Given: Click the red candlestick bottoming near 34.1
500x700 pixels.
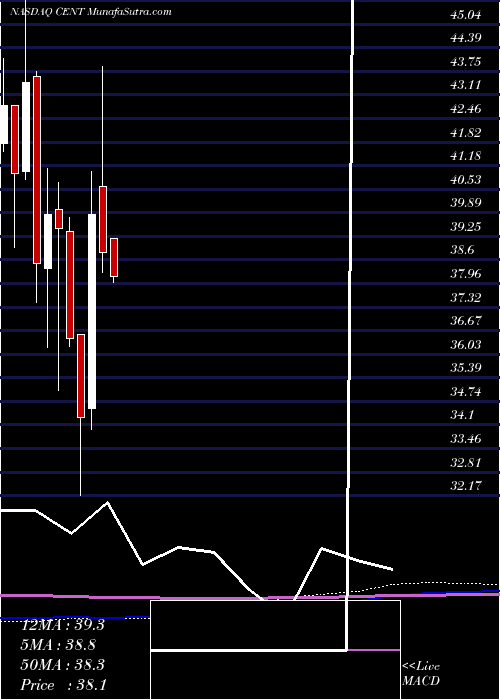Looking at the screenshot, I should [81, 375].
